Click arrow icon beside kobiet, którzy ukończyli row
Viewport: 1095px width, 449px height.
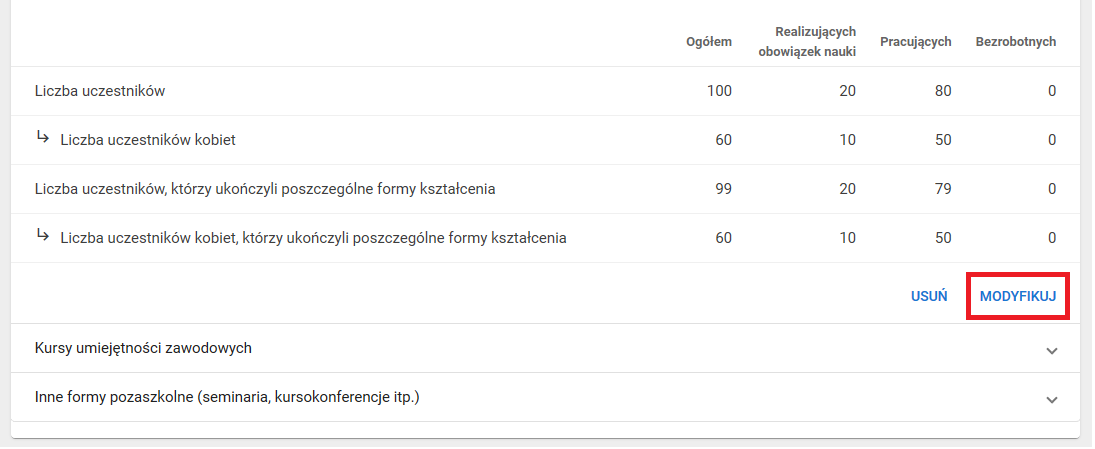click(43, 236)
